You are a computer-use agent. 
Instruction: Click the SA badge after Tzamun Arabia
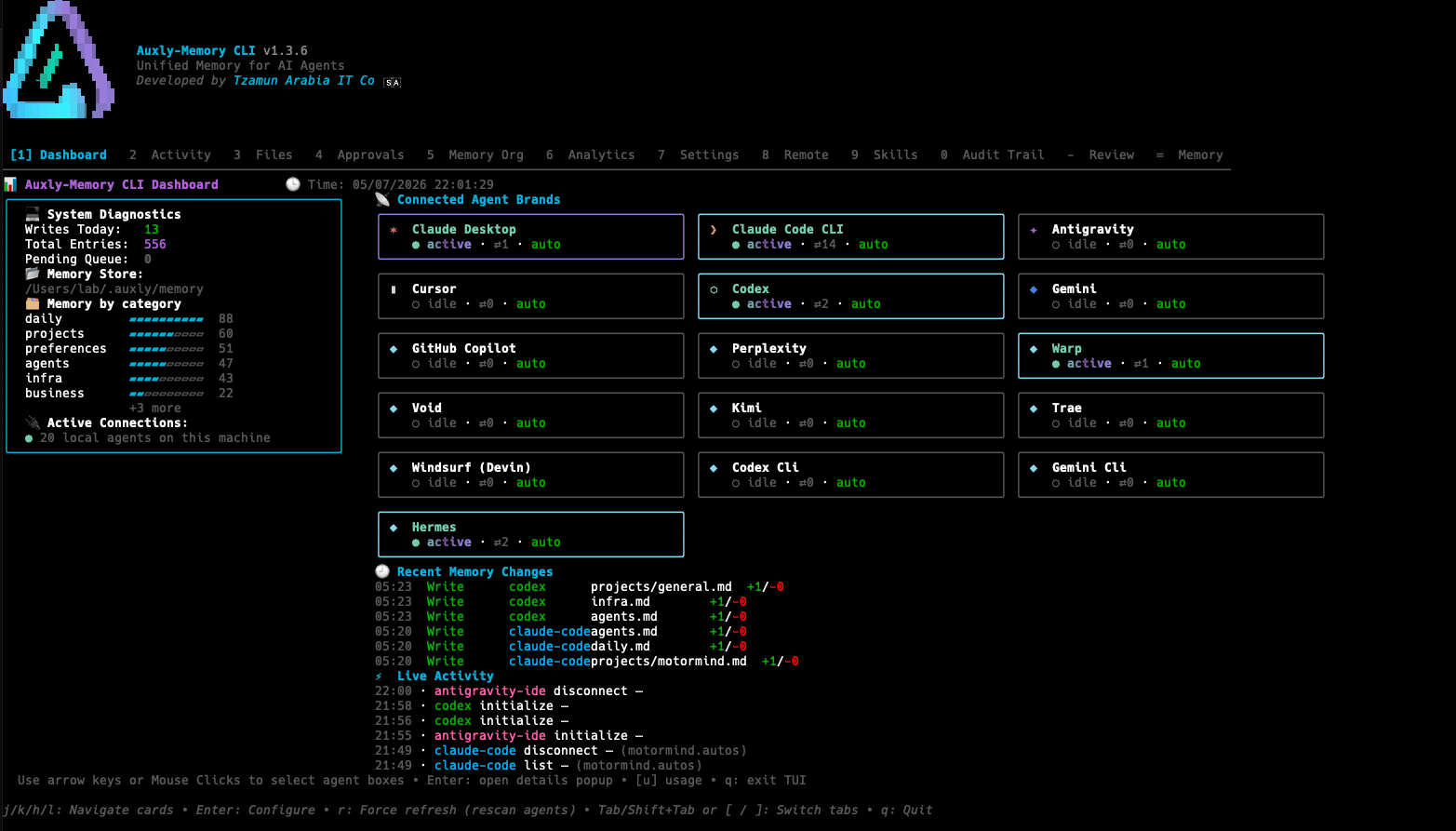pyautogui.click(x=393, y=82)
